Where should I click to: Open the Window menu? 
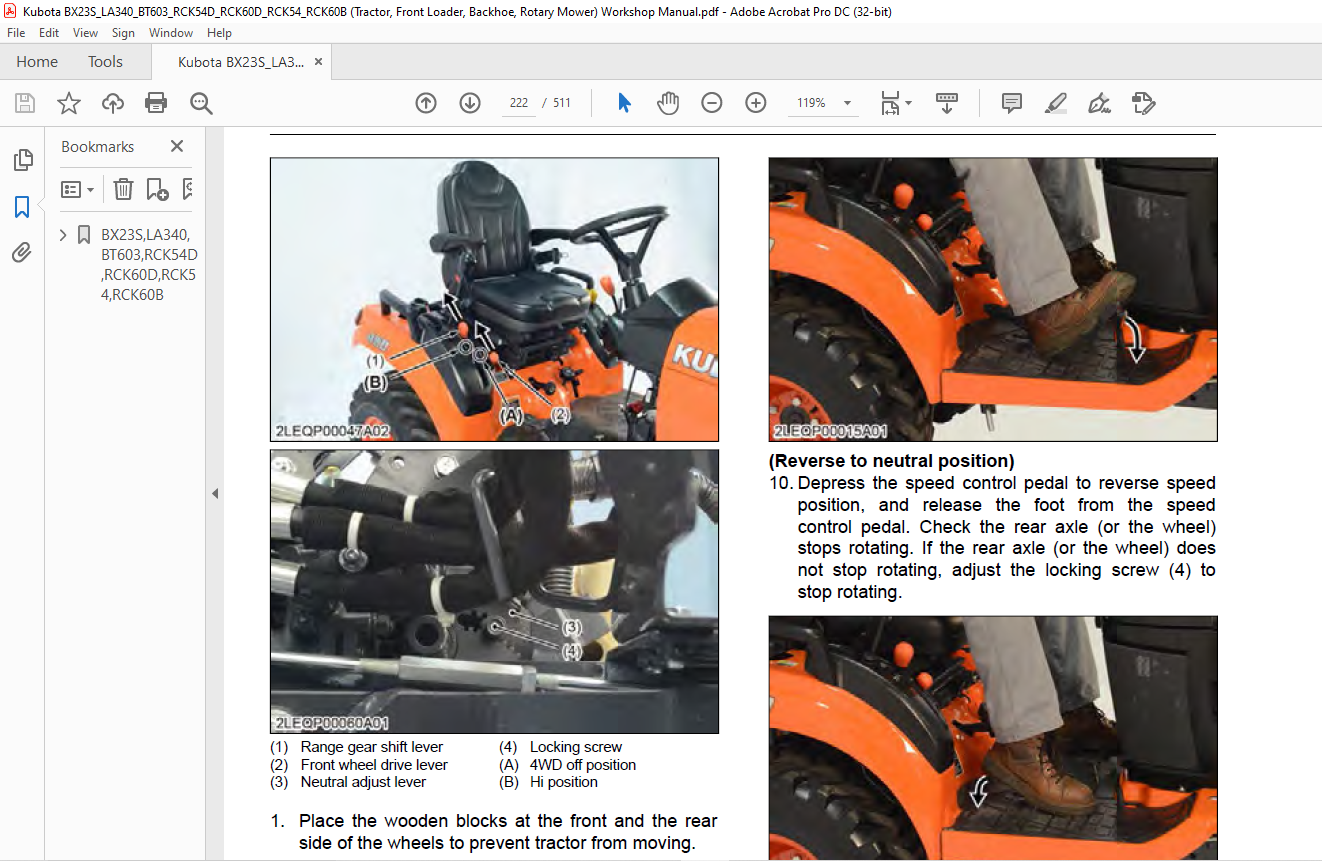(x=171, y=33)
